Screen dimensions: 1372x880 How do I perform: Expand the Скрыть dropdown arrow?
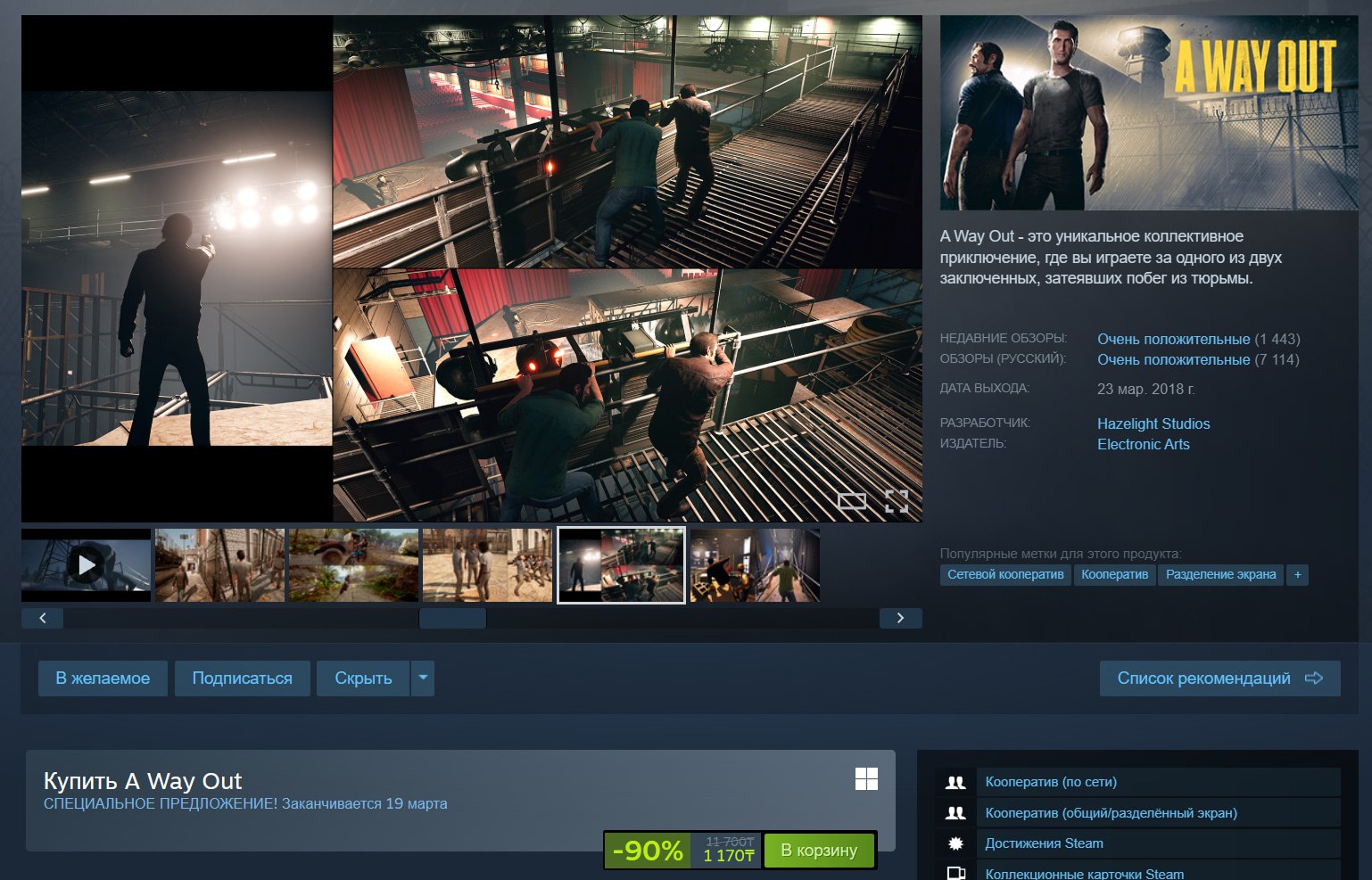tap(423, 679)
